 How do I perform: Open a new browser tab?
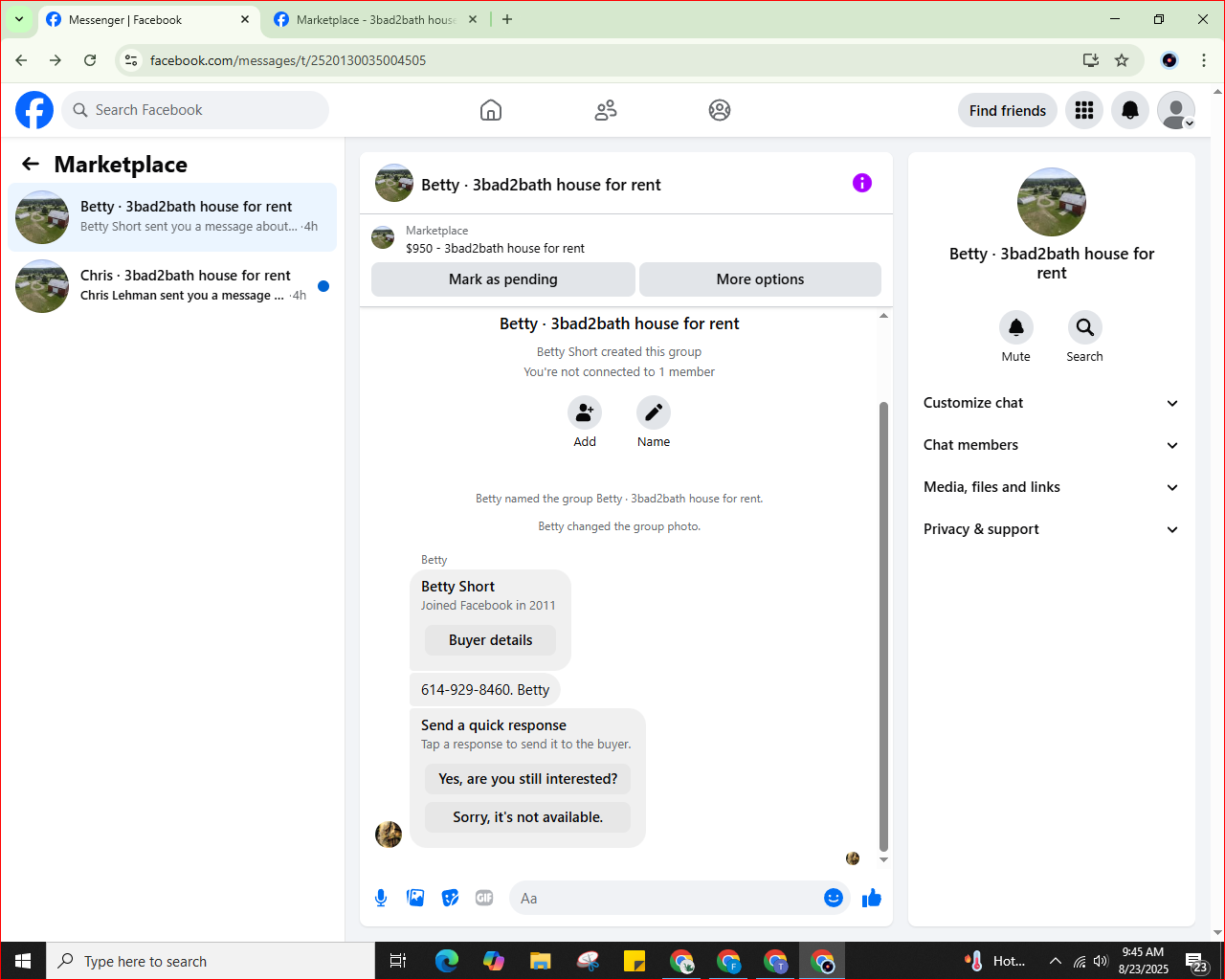click(x=507, y=19)
